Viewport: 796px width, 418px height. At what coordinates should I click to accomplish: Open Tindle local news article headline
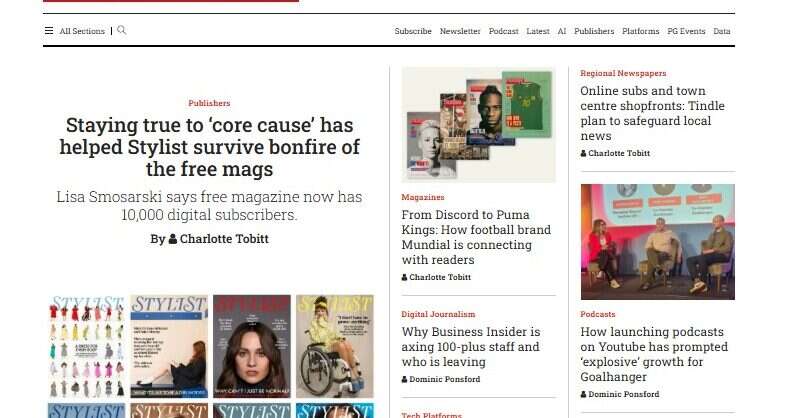652,113
